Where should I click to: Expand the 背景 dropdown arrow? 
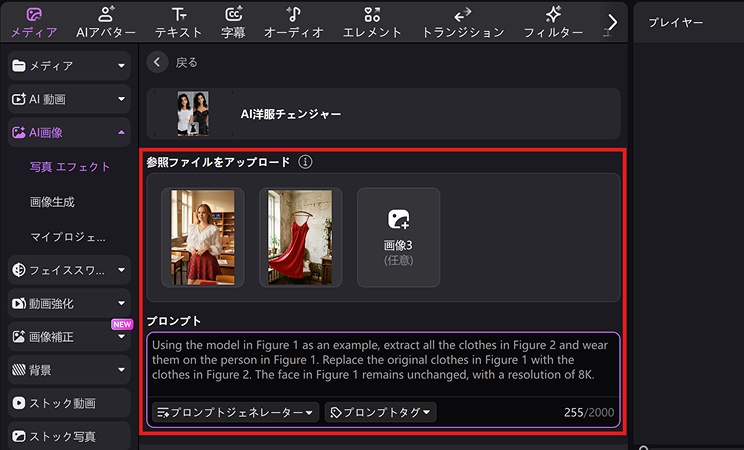click(x=121, y=370)
